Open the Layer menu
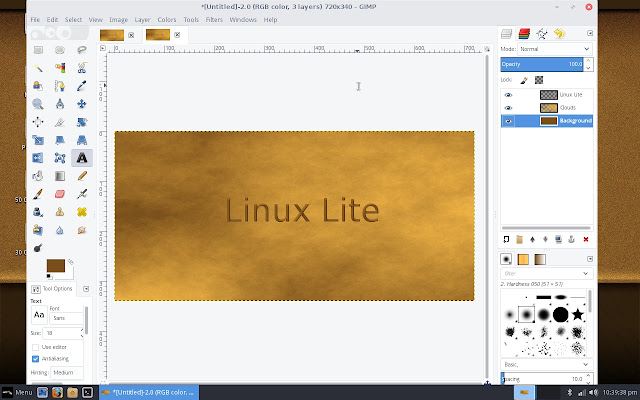 point(142,20)
